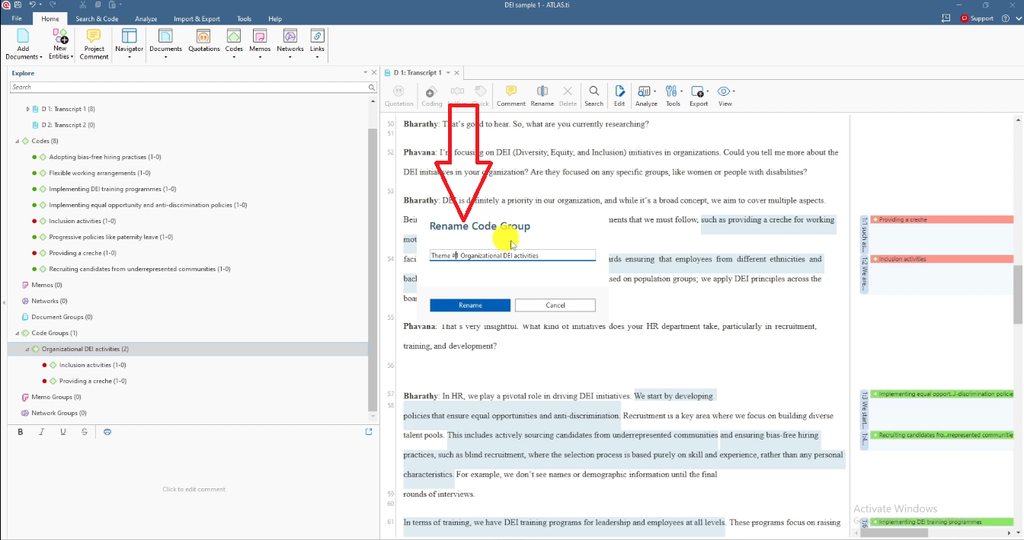
Task: Collapse the Code Groups tree node
Action: pos(18,333)
